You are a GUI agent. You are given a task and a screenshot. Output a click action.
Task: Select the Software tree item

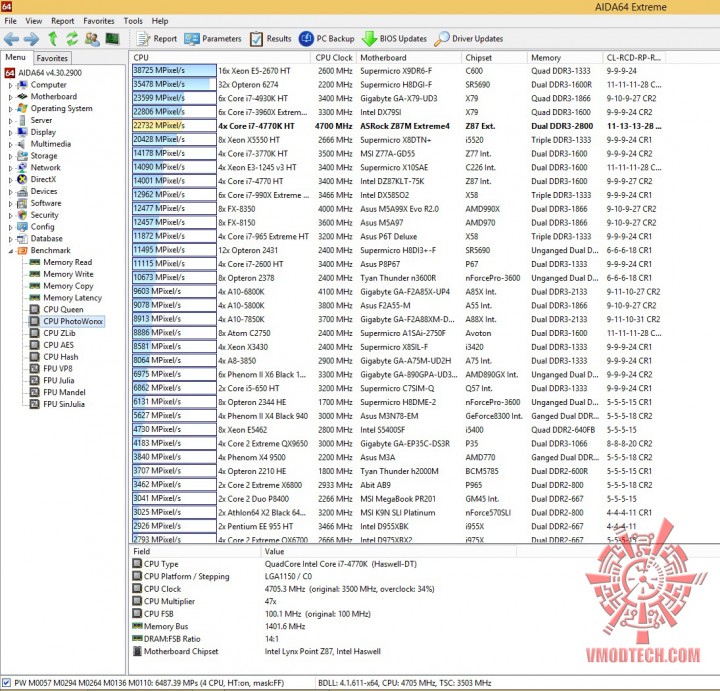(45, 203)
